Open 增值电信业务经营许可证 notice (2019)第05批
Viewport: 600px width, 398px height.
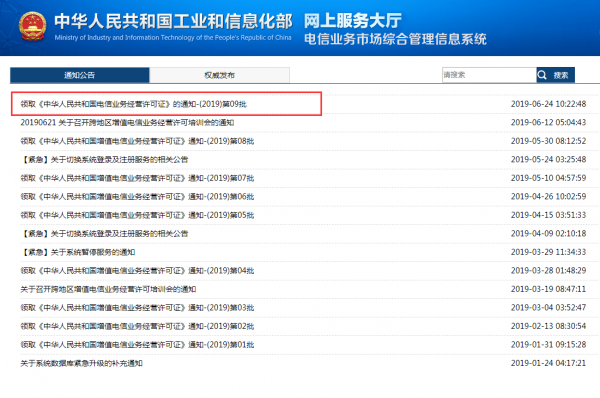pos(137,215)
